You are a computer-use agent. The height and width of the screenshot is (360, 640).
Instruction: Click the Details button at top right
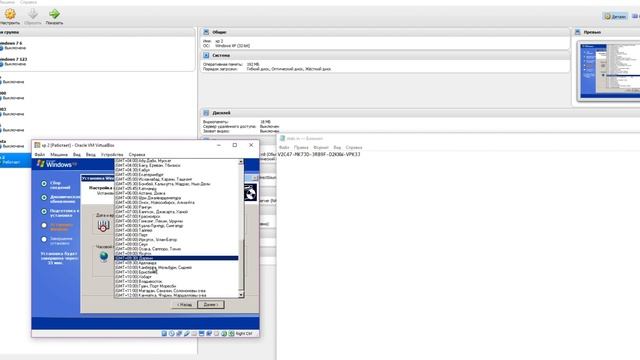pyautogui.click(x=615, y=16)
